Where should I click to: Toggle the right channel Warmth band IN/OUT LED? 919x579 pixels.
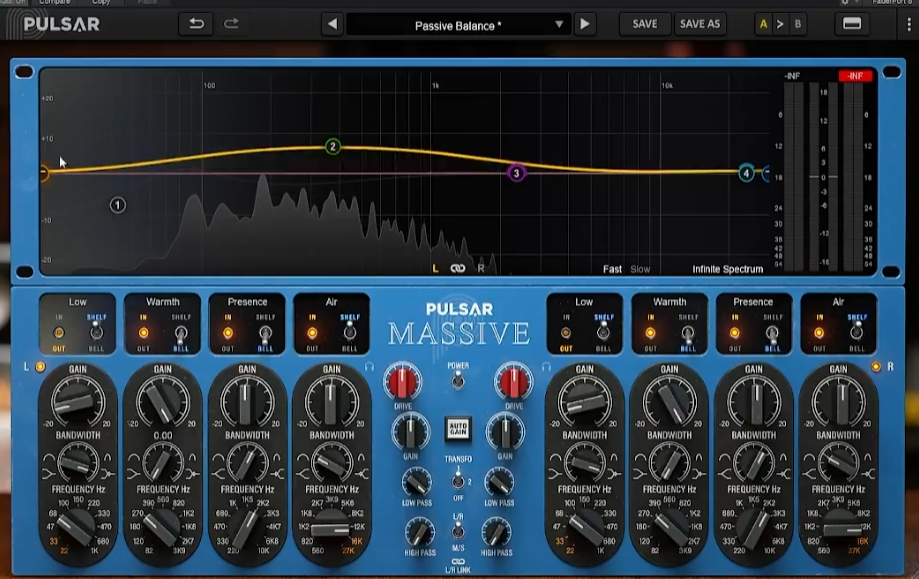(x=650, y=333)
